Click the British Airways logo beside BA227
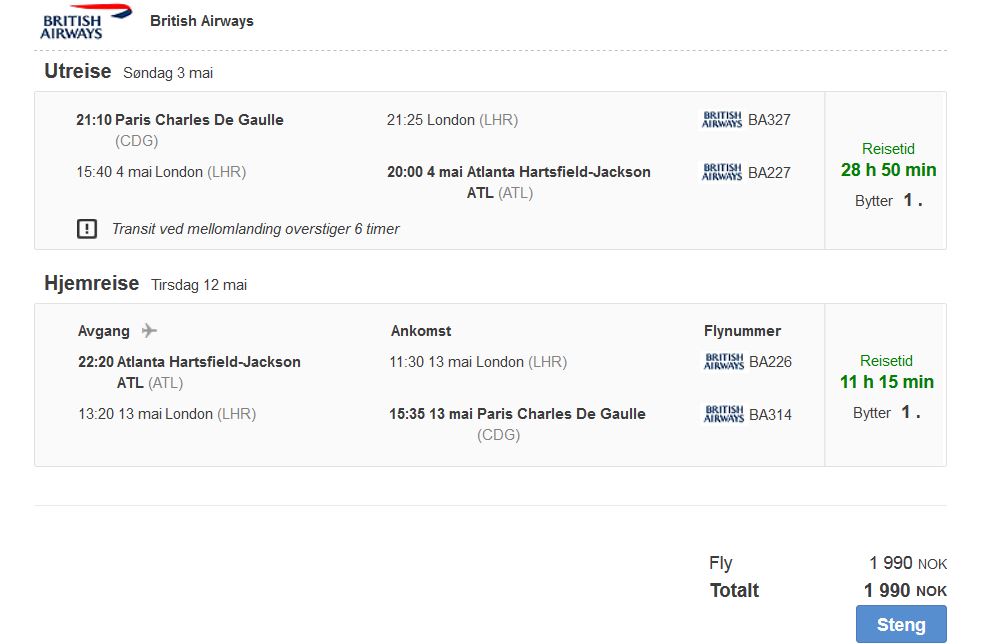Screen dimensions: 1005x644 722,172
